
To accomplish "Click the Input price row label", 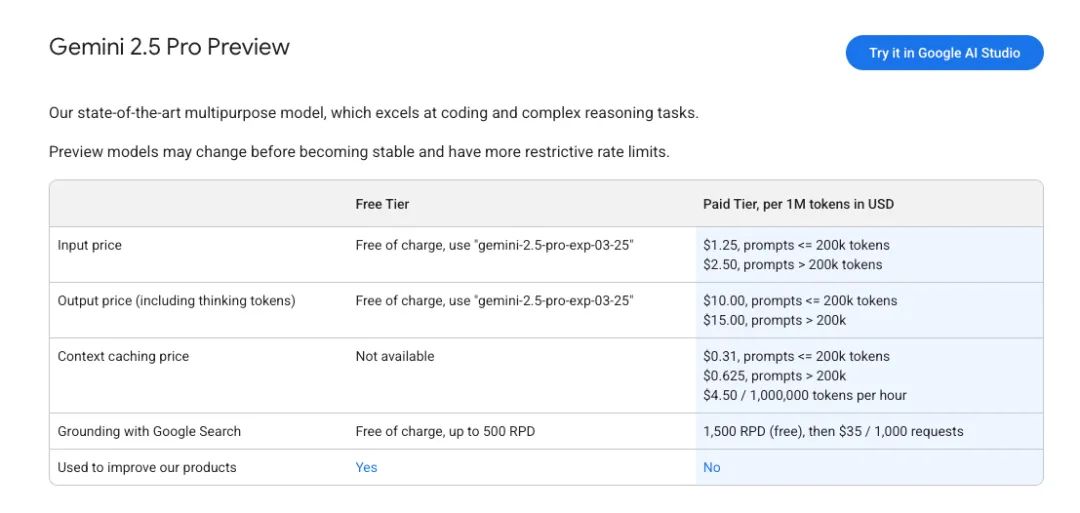I will pyautogui.click(x=90, y=245).
